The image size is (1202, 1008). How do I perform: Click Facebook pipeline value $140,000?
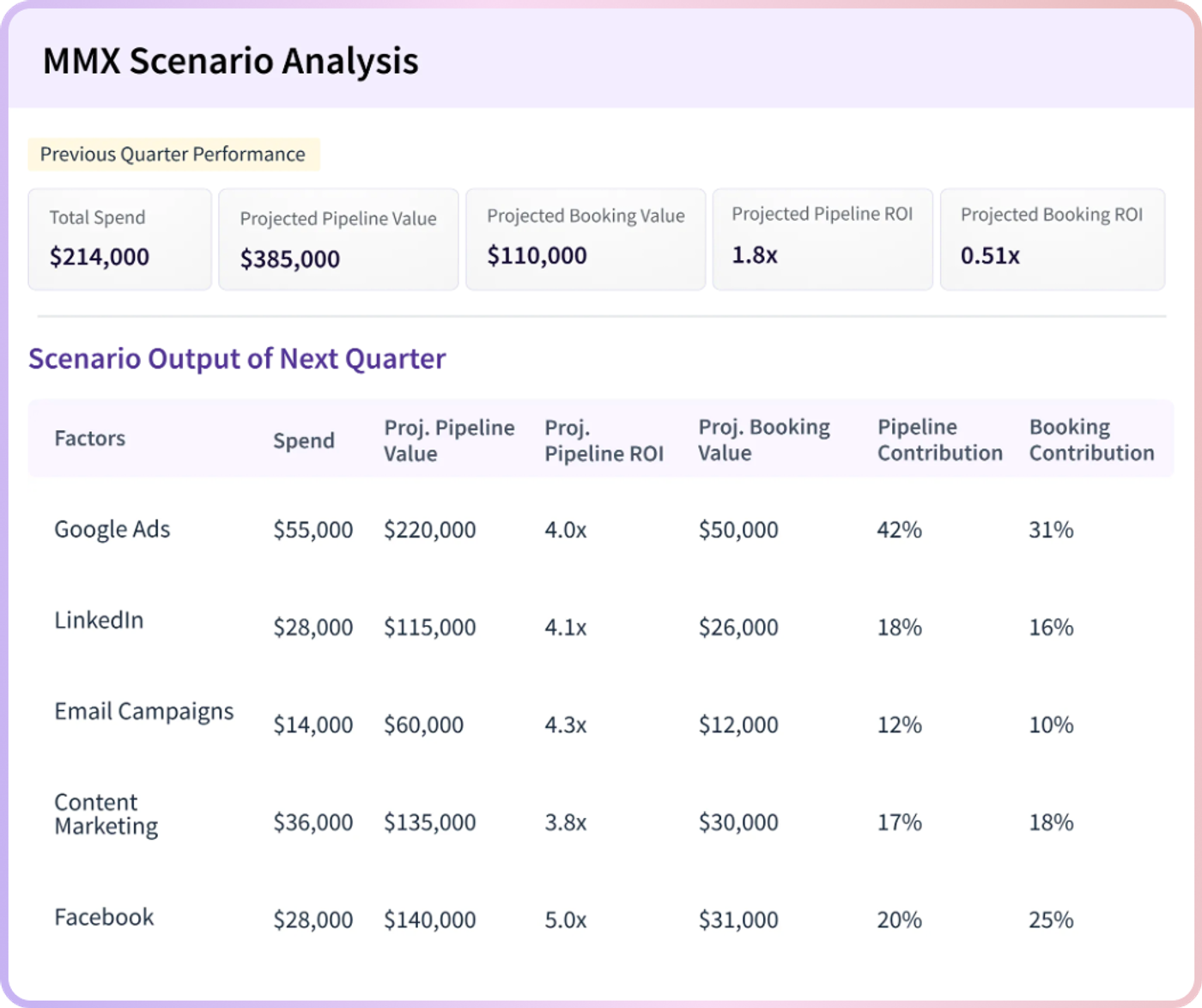430,920
